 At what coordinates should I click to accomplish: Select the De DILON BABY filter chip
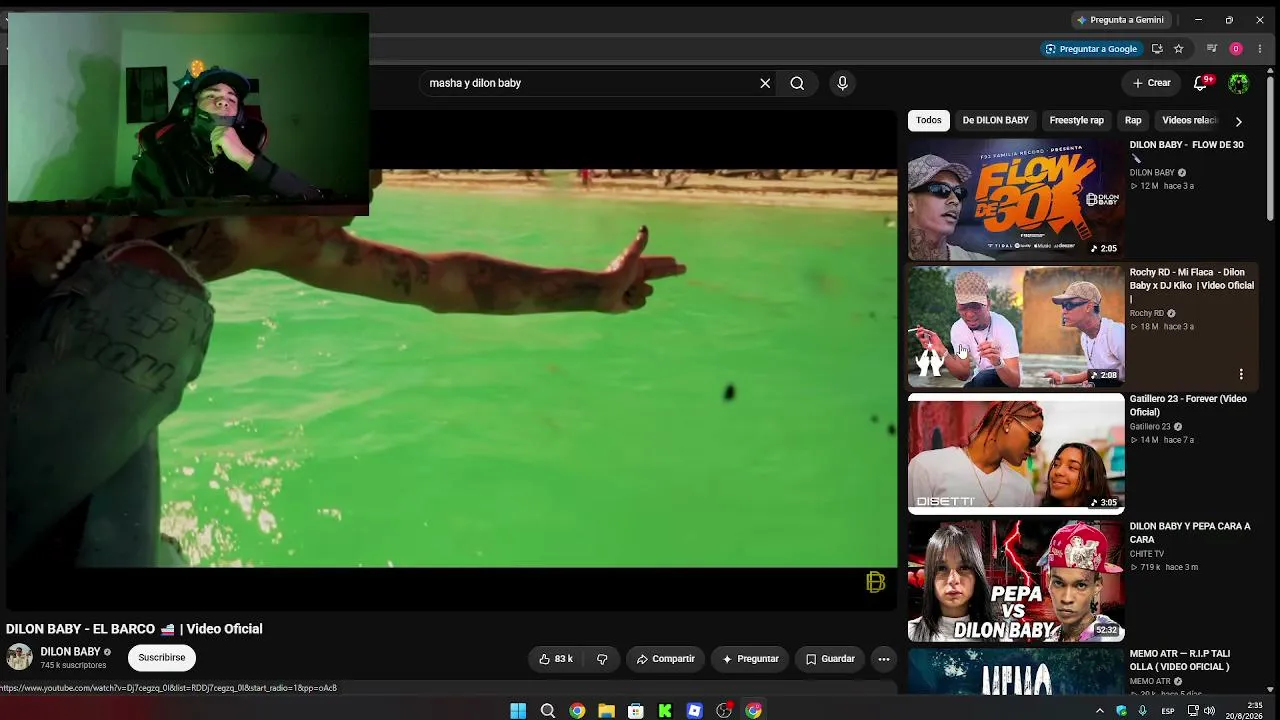(995, 120)
